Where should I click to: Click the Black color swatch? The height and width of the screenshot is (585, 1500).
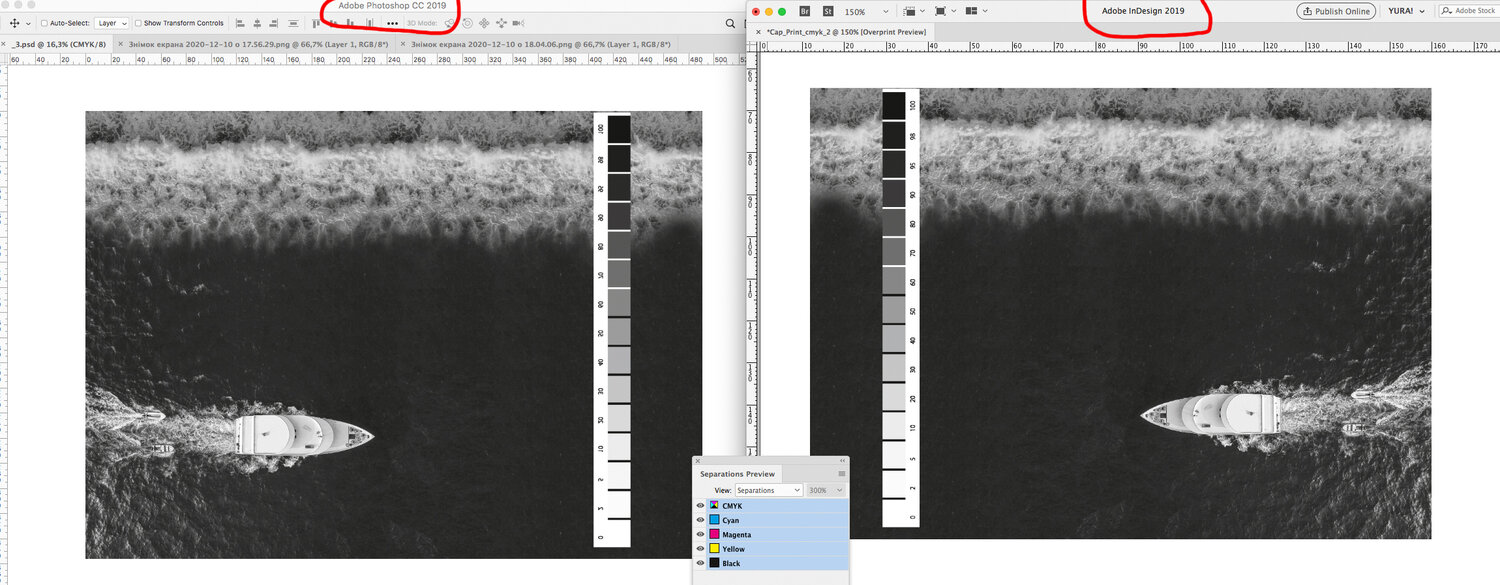(714, 563)
